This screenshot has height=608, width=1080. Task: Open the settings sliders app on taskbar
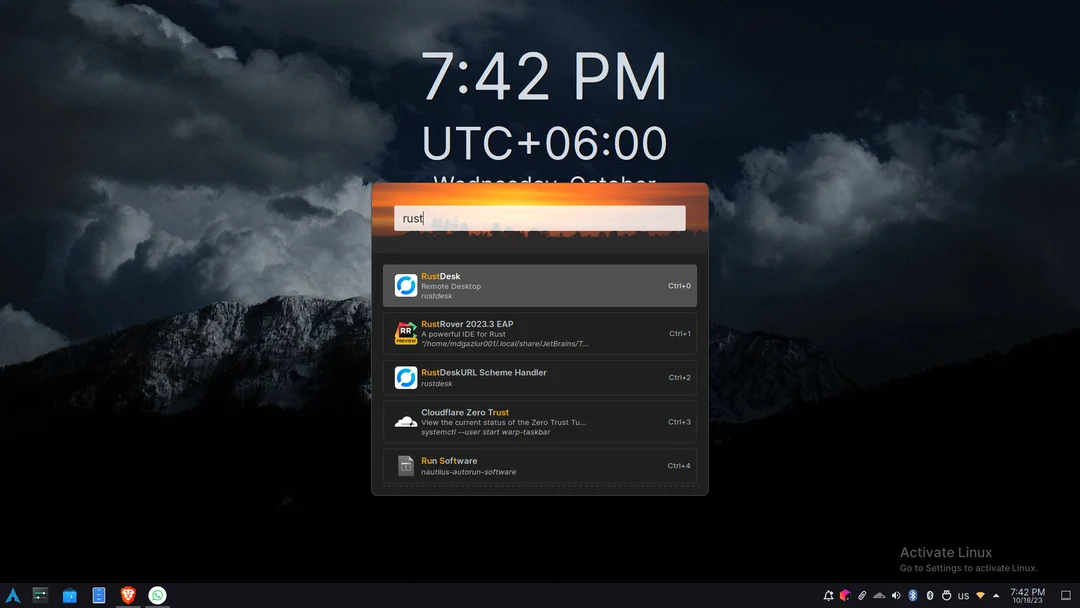(x=40, y=595)
